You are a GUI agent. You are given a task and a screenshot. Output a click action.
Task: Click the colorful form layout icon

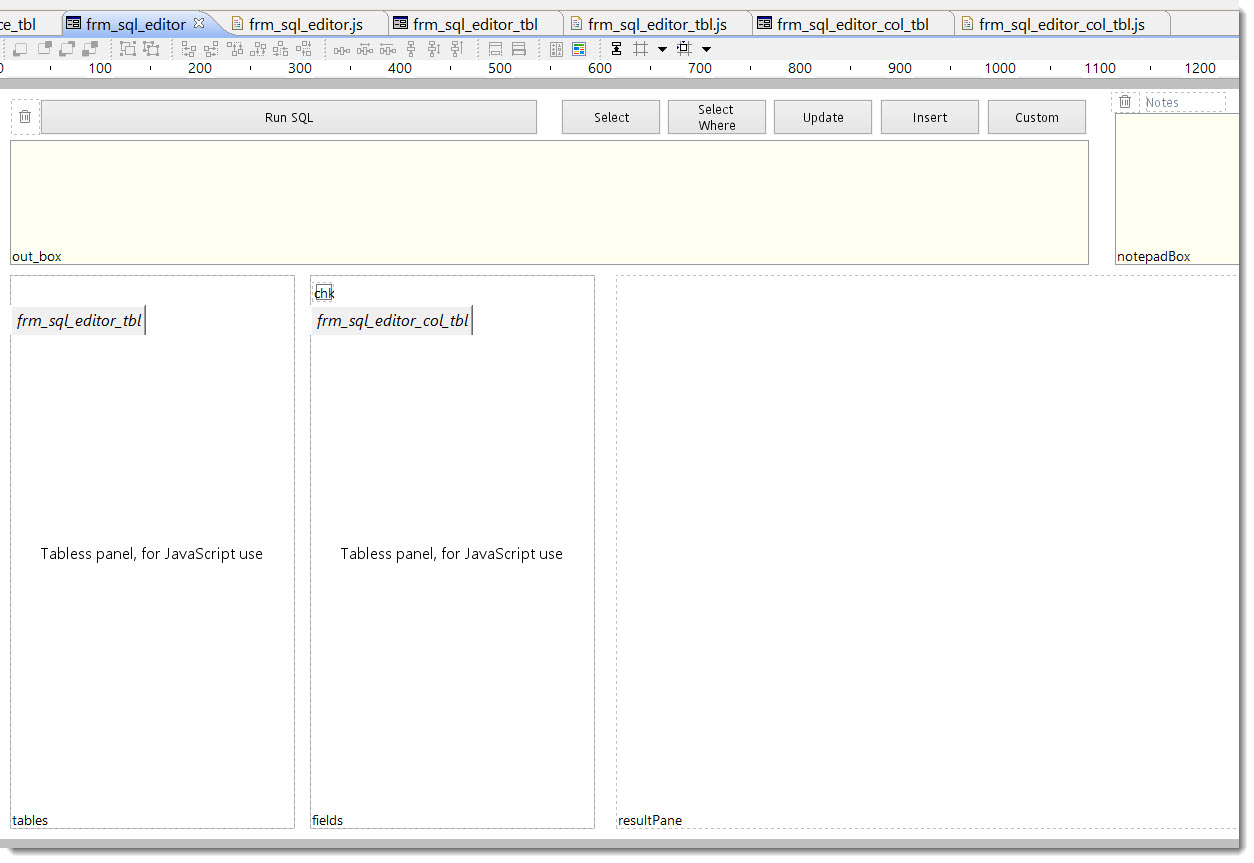(x=578, y=49)
